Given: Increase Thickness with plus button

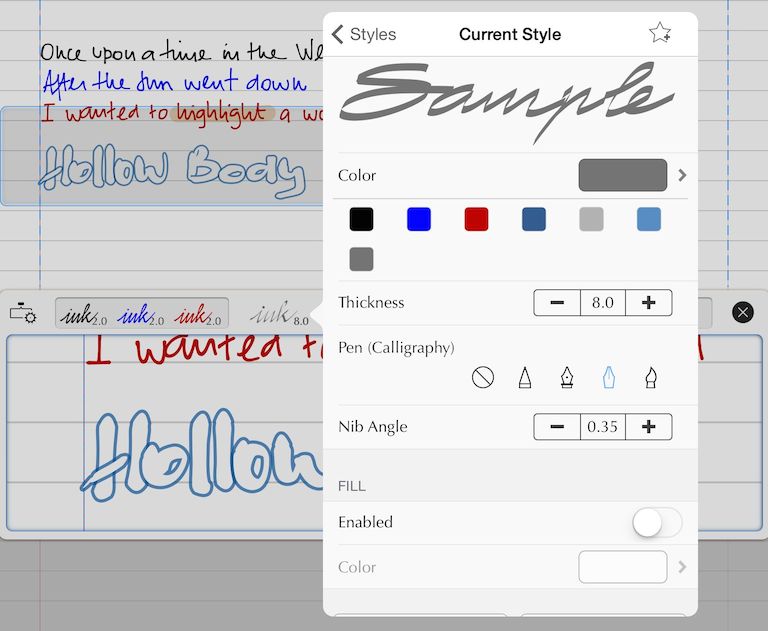Looking at the screenshot, I should 648,303.
